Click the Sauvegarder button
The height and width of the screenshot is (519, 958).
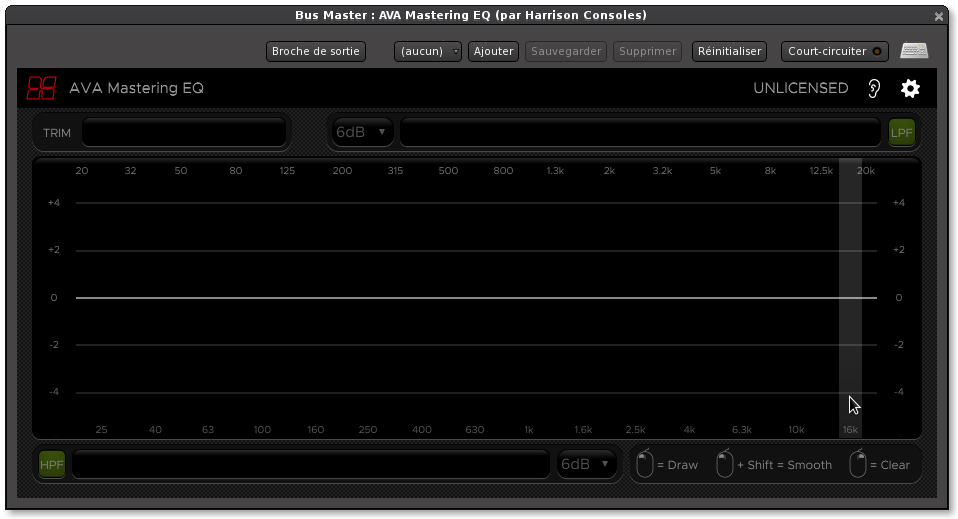566,51
